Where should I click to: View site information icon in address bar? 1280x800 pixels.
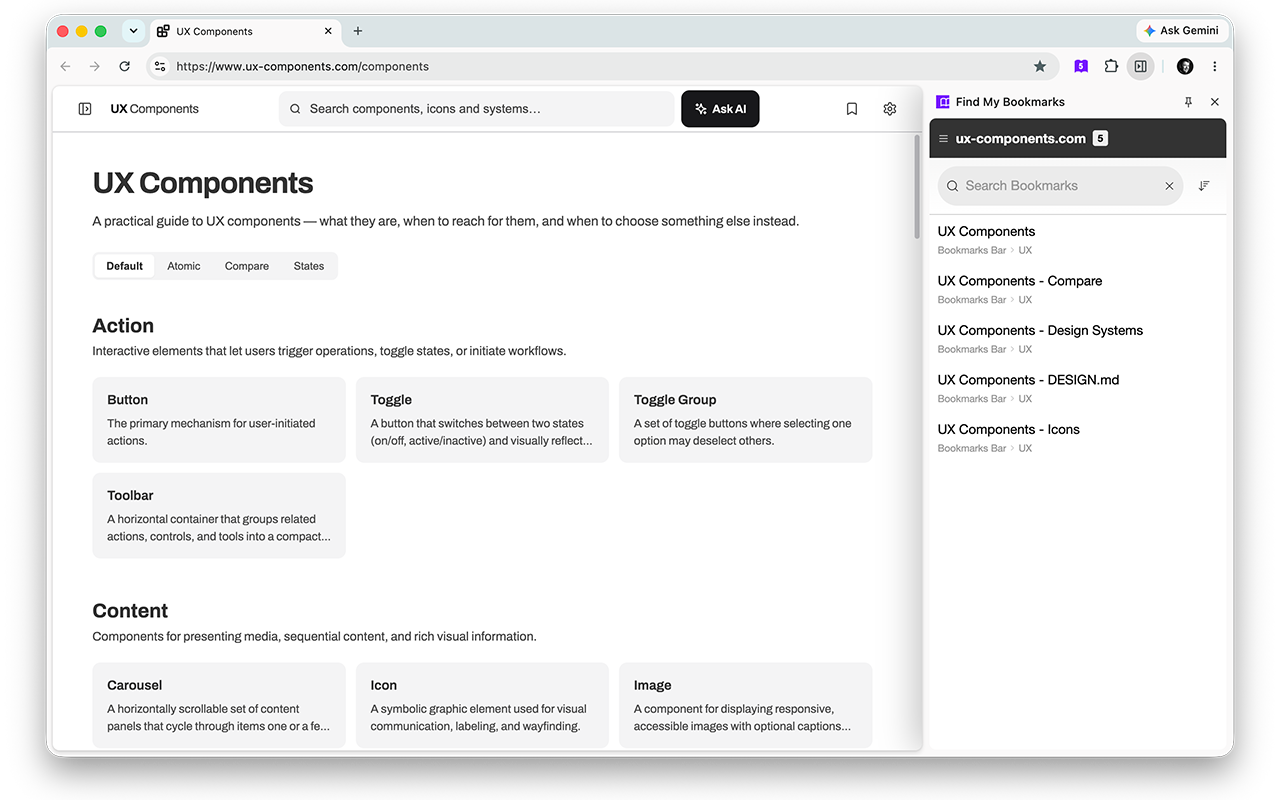[160, 66]
